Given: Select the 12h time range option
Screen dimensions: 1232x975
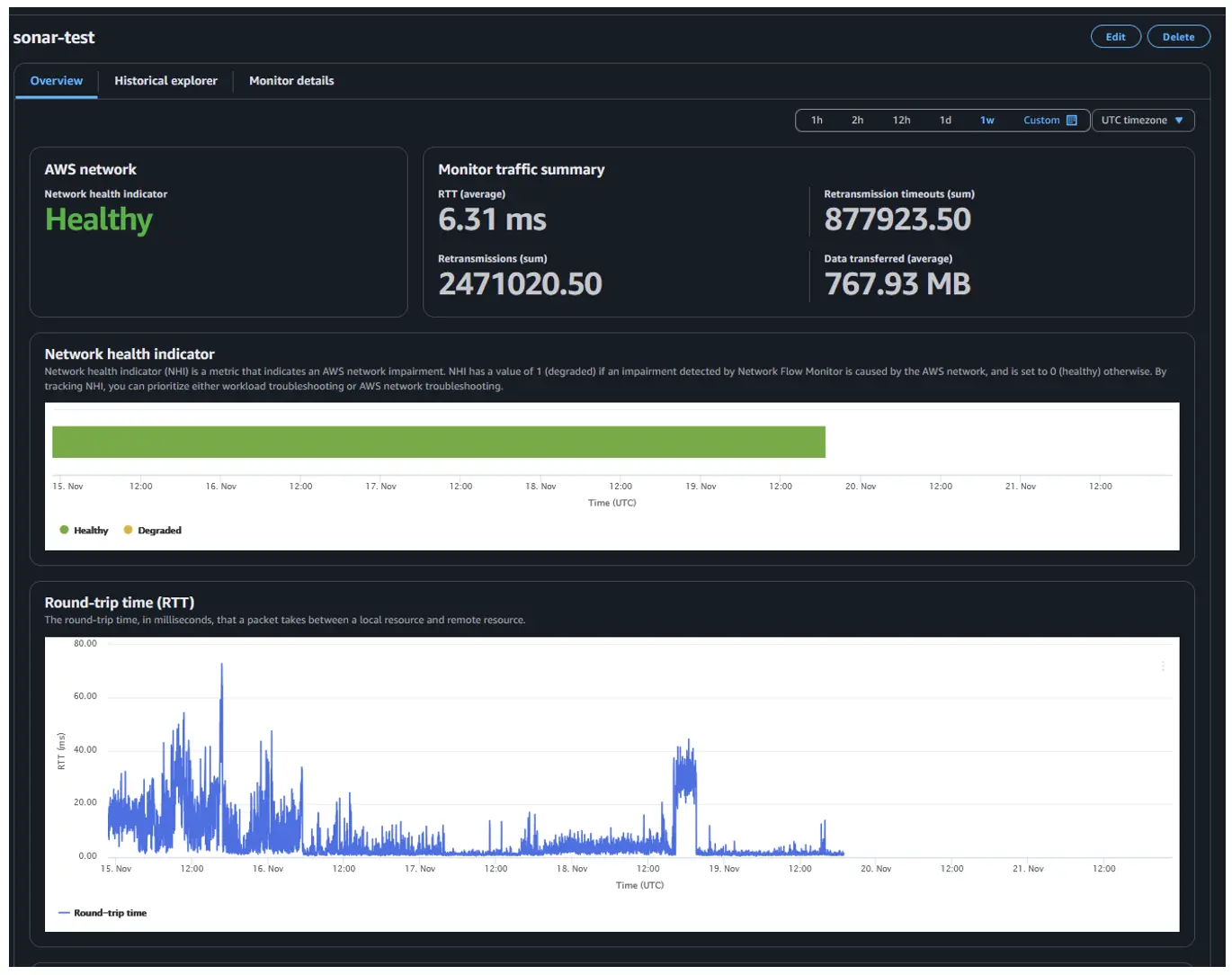Looking at the screenshot, I should point(901,121).
